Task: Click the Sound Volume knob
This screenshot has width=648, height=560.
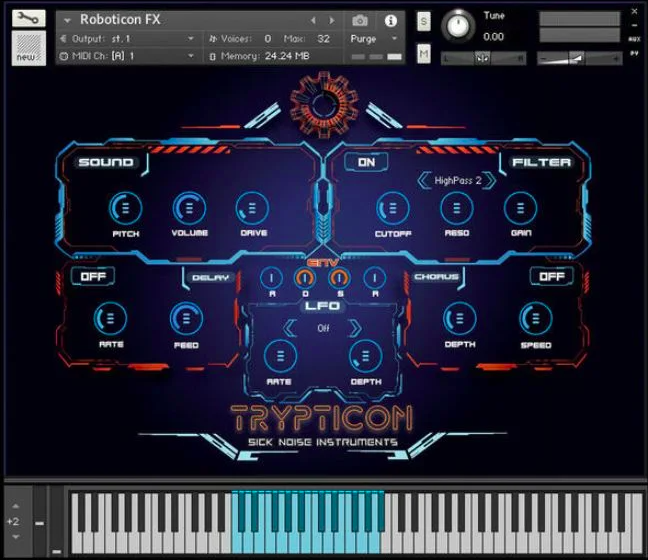Action: pyautogui.click(x=189, y=208)
